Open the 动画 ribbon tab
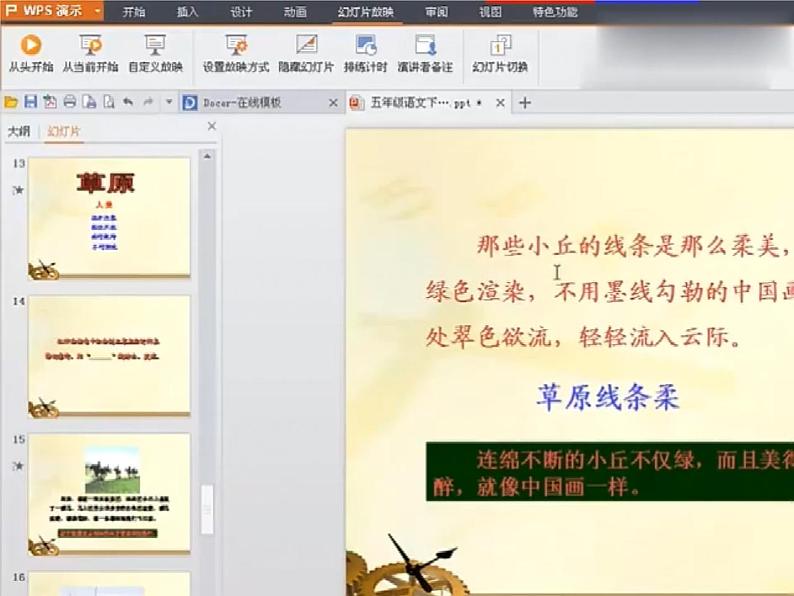 point(295,12)
